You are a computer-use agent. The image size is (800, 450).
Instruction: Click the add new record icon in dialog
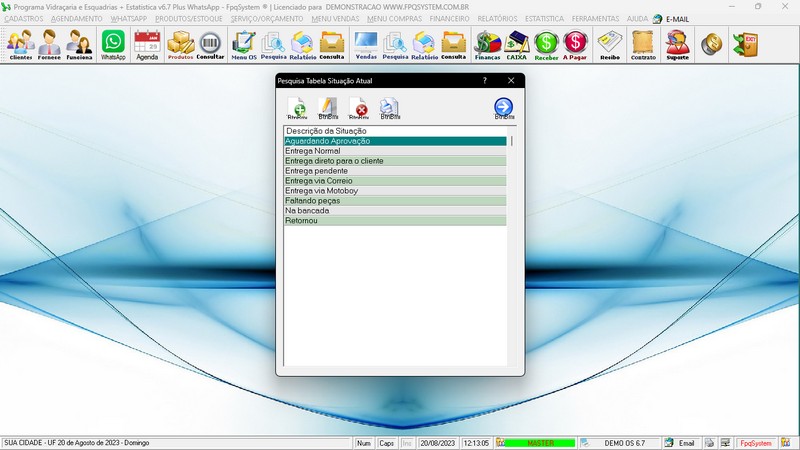[x=297, y=108]
